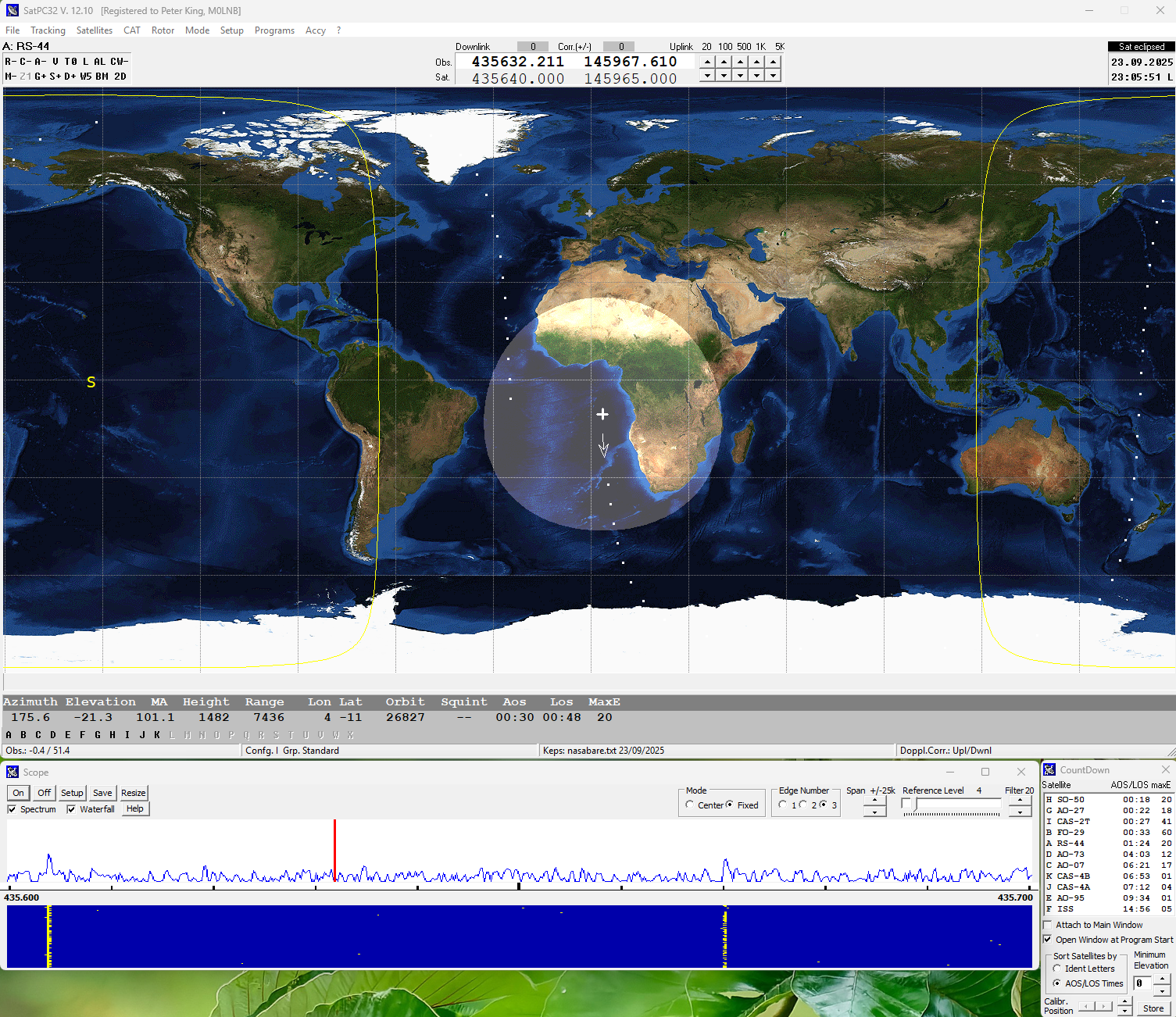This screenshot has height=1017, width=1176.
Task: Raise Minimum Elevation with the up arrow
Action: 1162,979
